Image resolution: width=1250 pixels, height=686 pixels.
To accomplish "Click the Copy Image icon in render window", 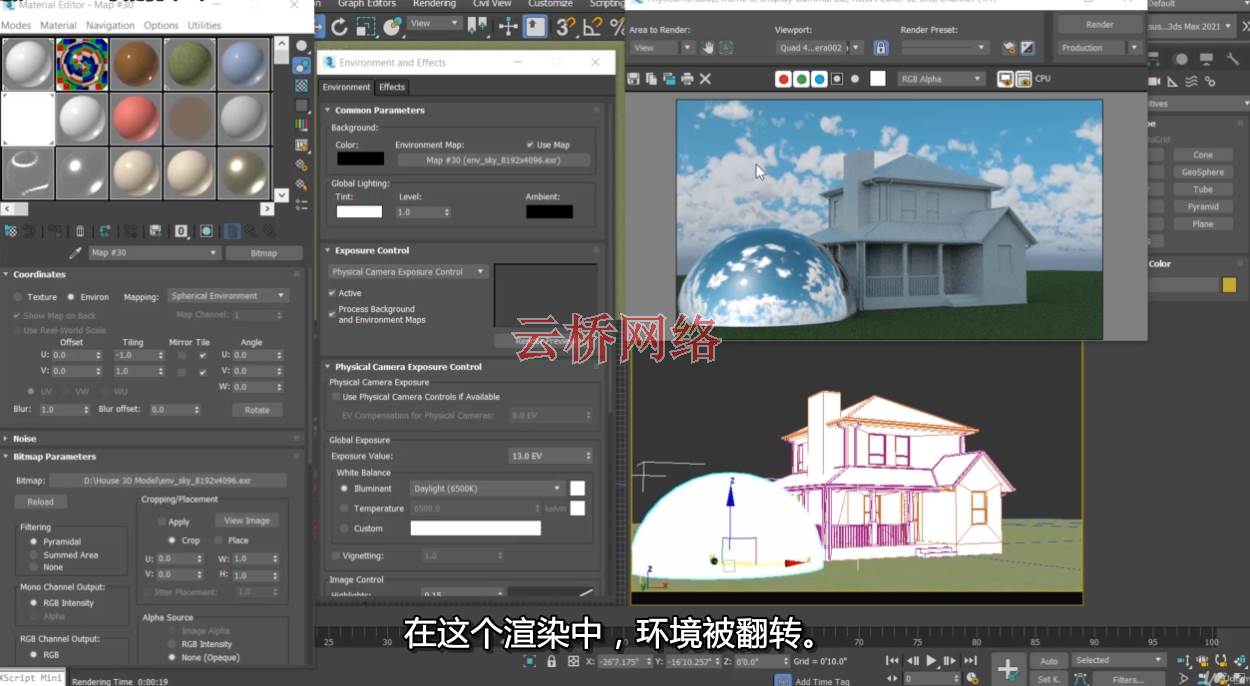I will (651, 78).
